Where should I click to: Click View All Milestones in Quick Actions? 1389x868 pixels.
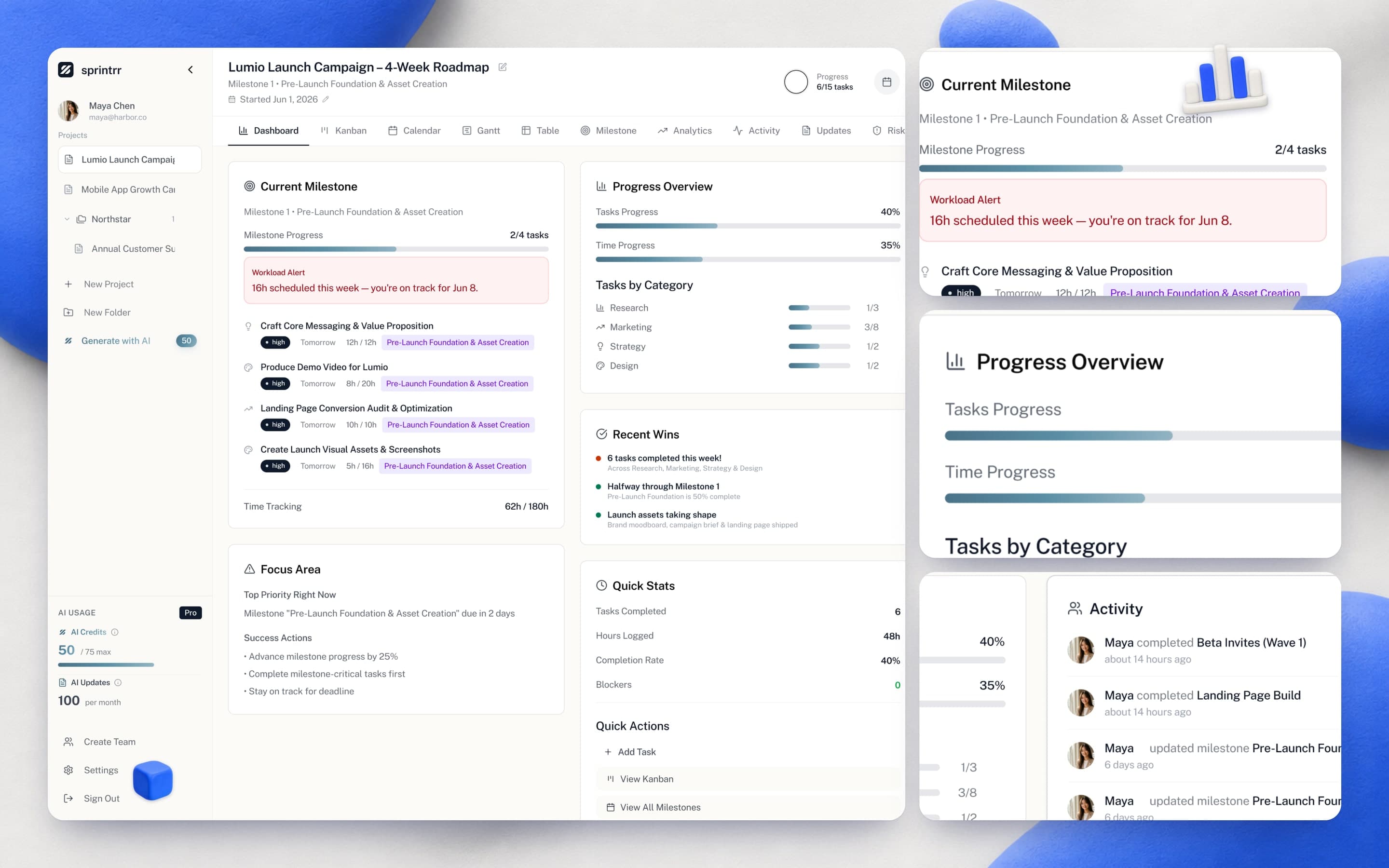click(748, 807)
